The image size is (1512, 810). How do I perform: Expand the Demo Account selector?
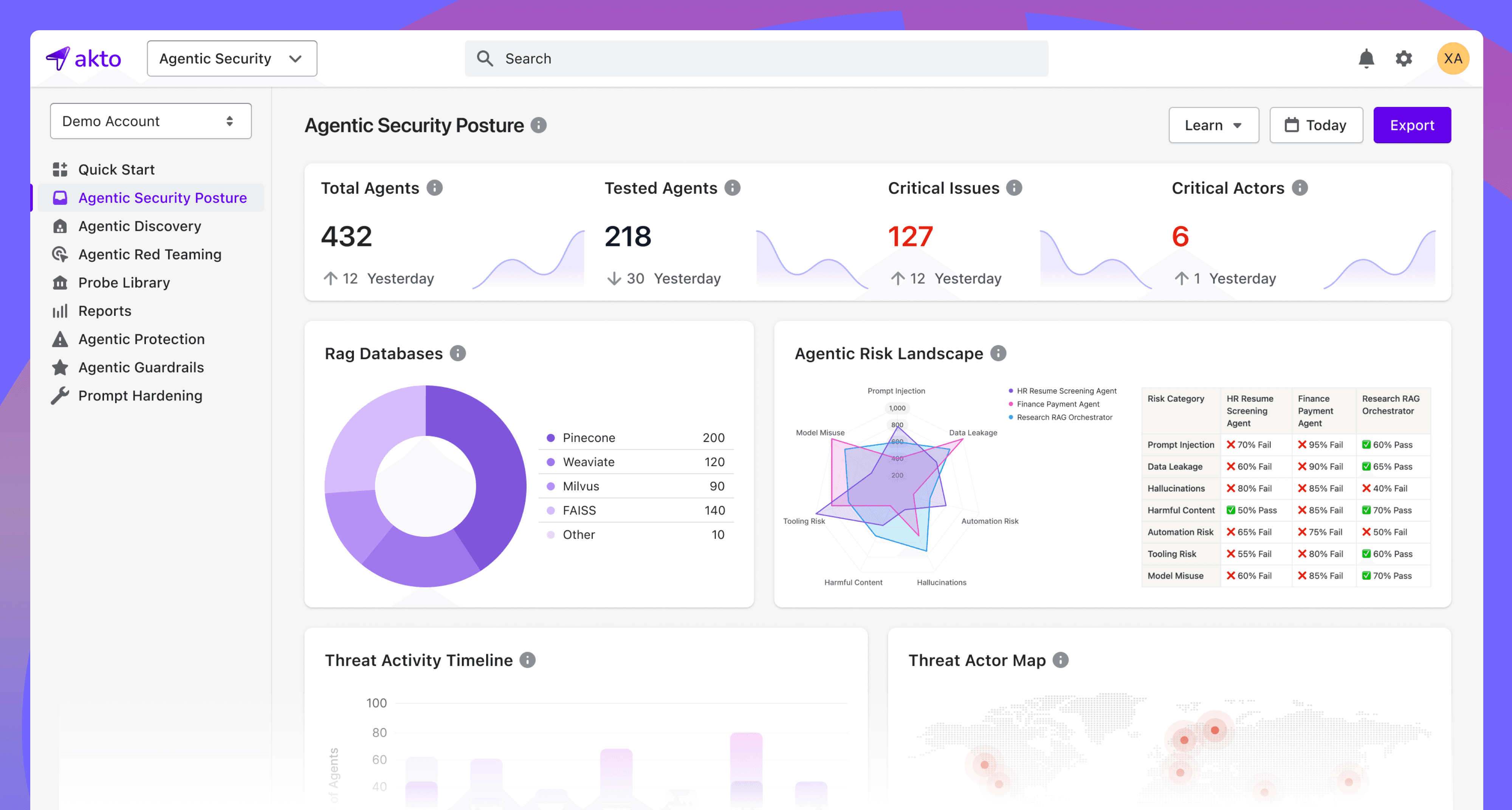[151, 121]
